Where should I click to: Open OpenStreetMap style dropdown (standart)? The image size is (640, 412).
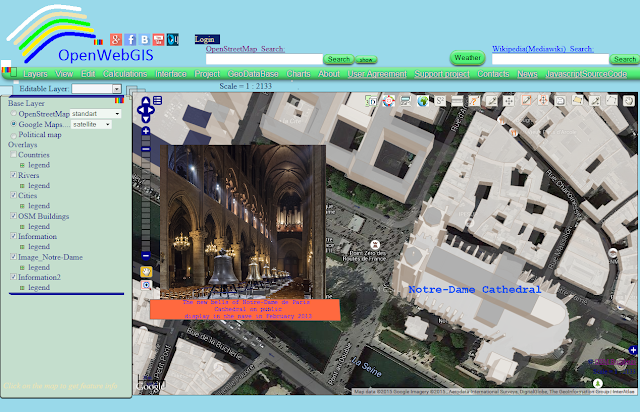[96, 114]
